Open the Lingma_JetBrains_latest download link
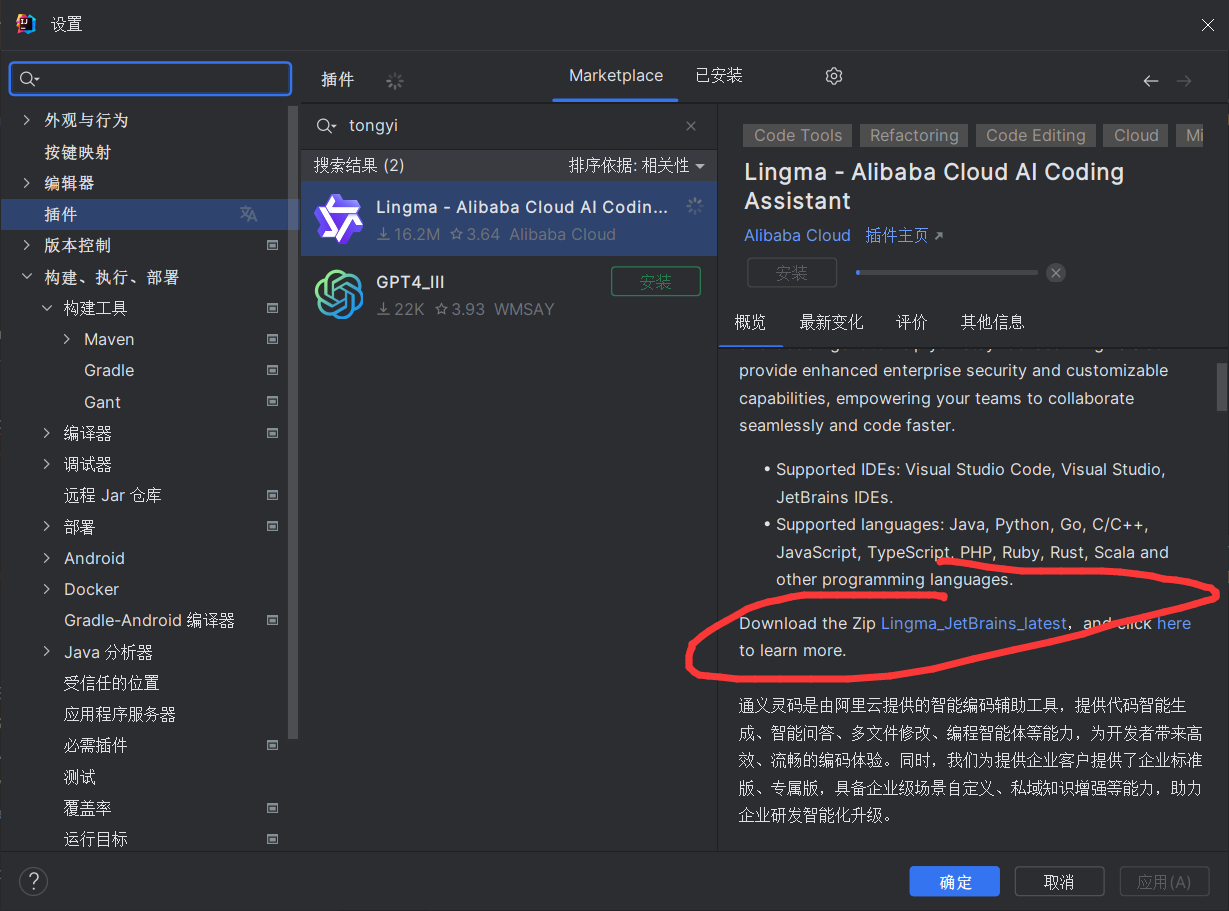Image resolution: width=1229 pixels, height=911 pixels. [x=974, y=623]
